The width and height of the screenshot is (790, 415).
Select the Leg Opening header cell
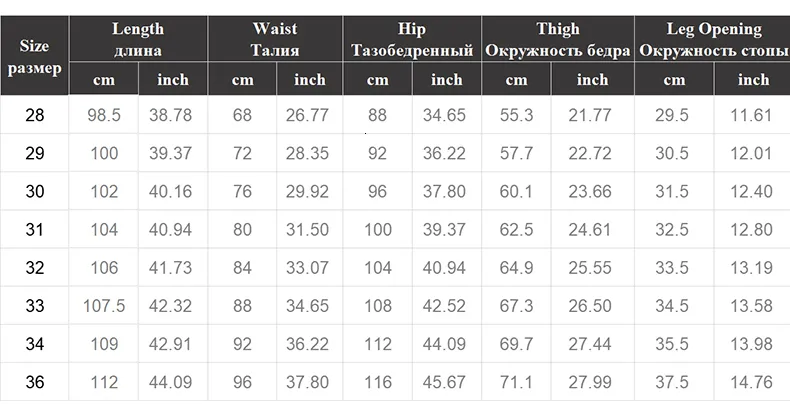[712, 39]
